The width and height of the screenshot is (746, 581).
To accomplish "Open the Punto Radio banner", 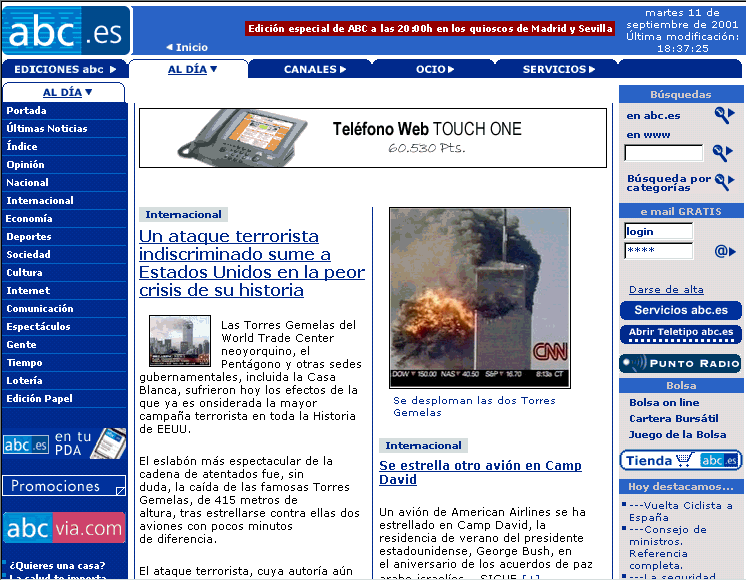I will tap(680, 364).
